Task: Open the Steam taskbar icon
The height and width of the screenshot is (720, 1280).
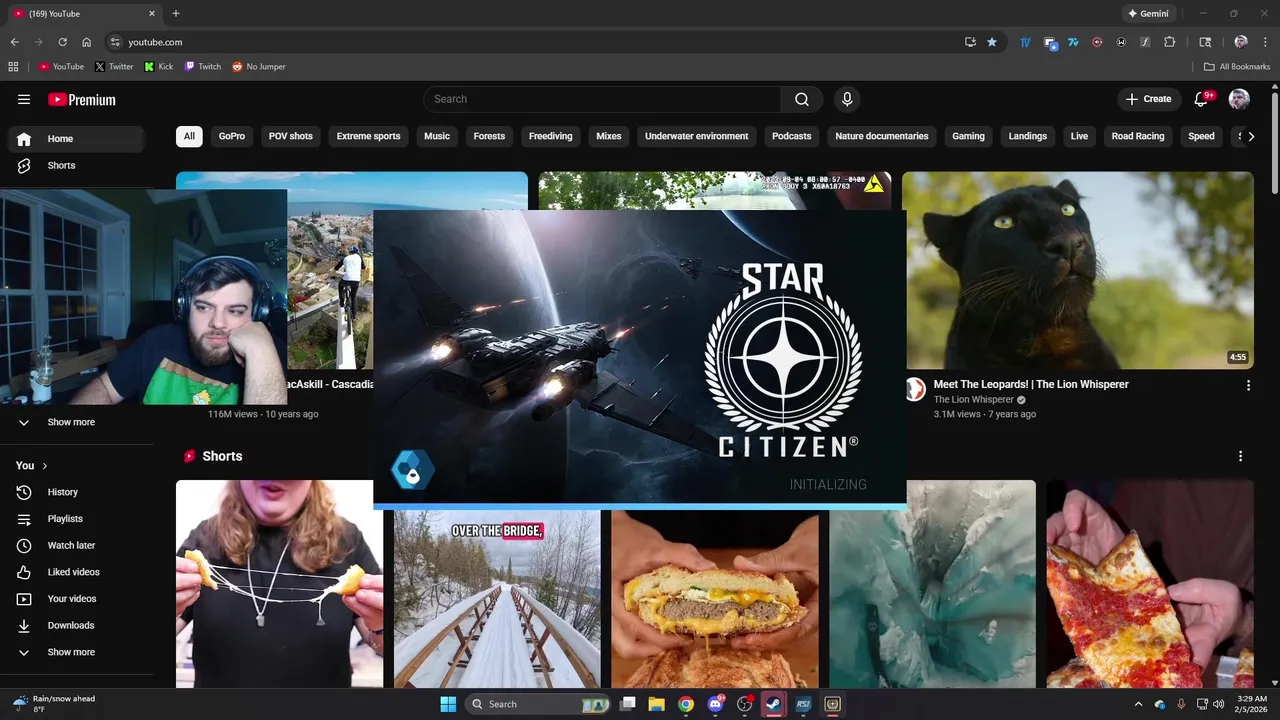Action: click(x=773, y=704)
